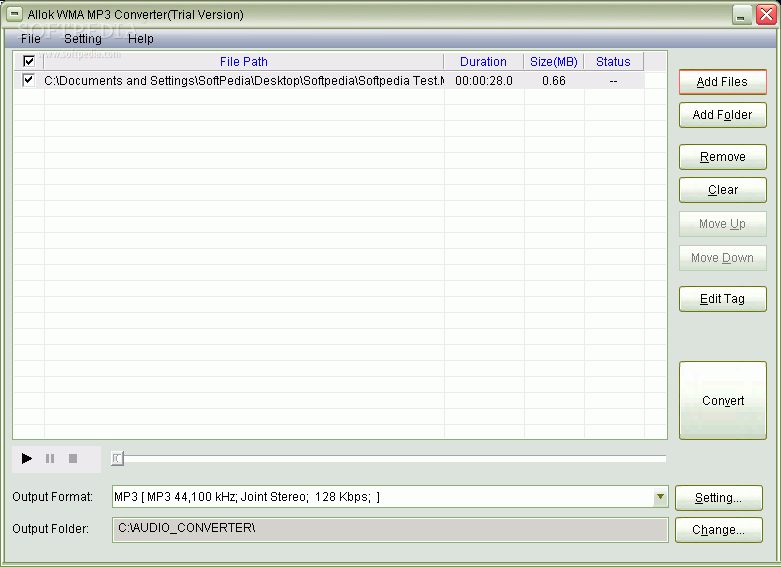The height and width of the screenshot is (567, 781).
Task: Minimize the Allok converter window
Action: click(741, 15)
